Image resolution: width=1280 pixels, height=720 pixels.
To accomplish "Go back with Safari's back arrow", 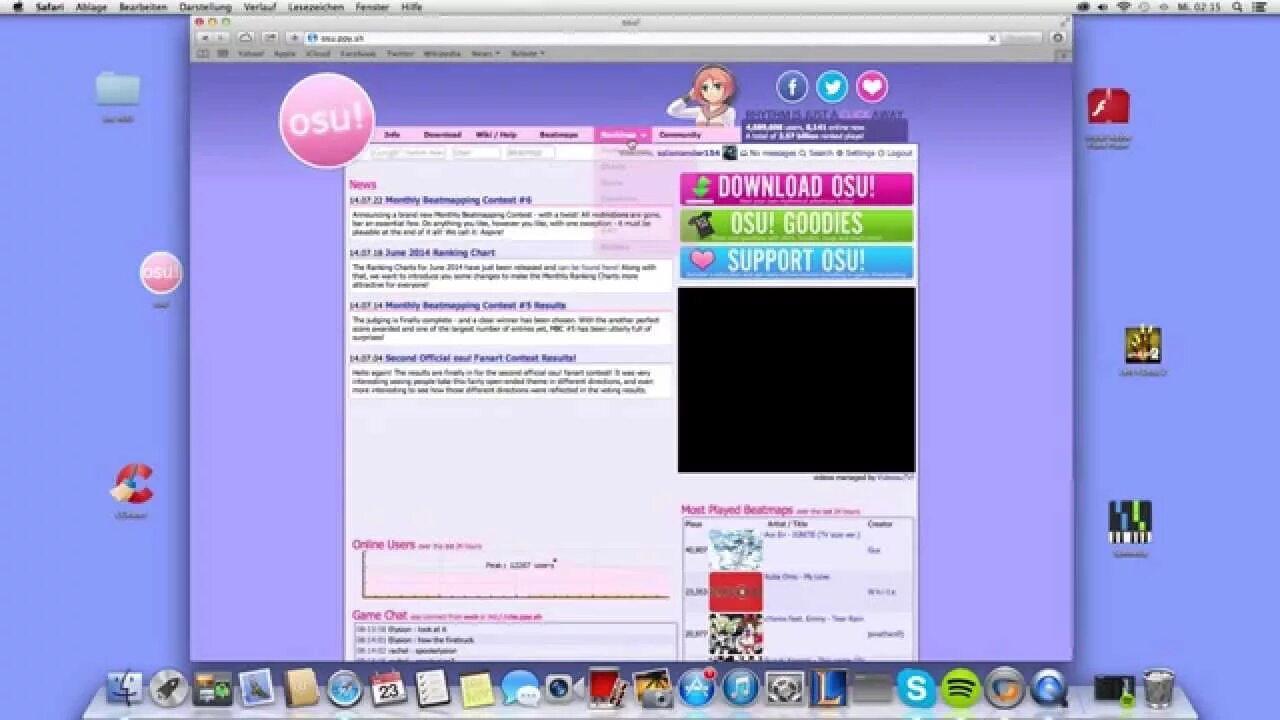I will (204, 38).
